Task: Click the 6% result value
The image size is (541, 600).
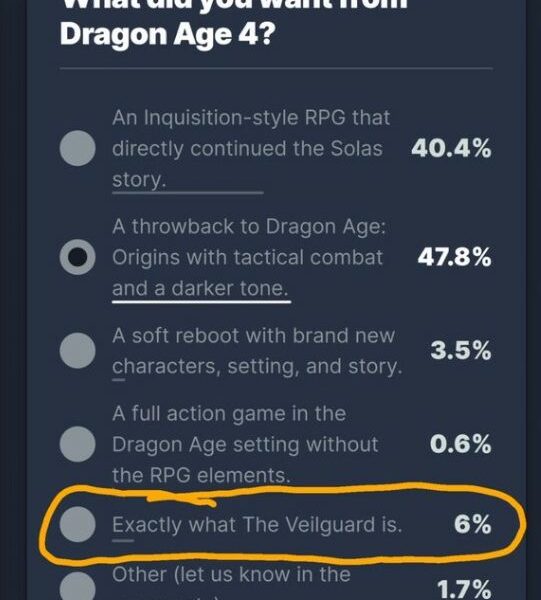Action: pos(473,524)
